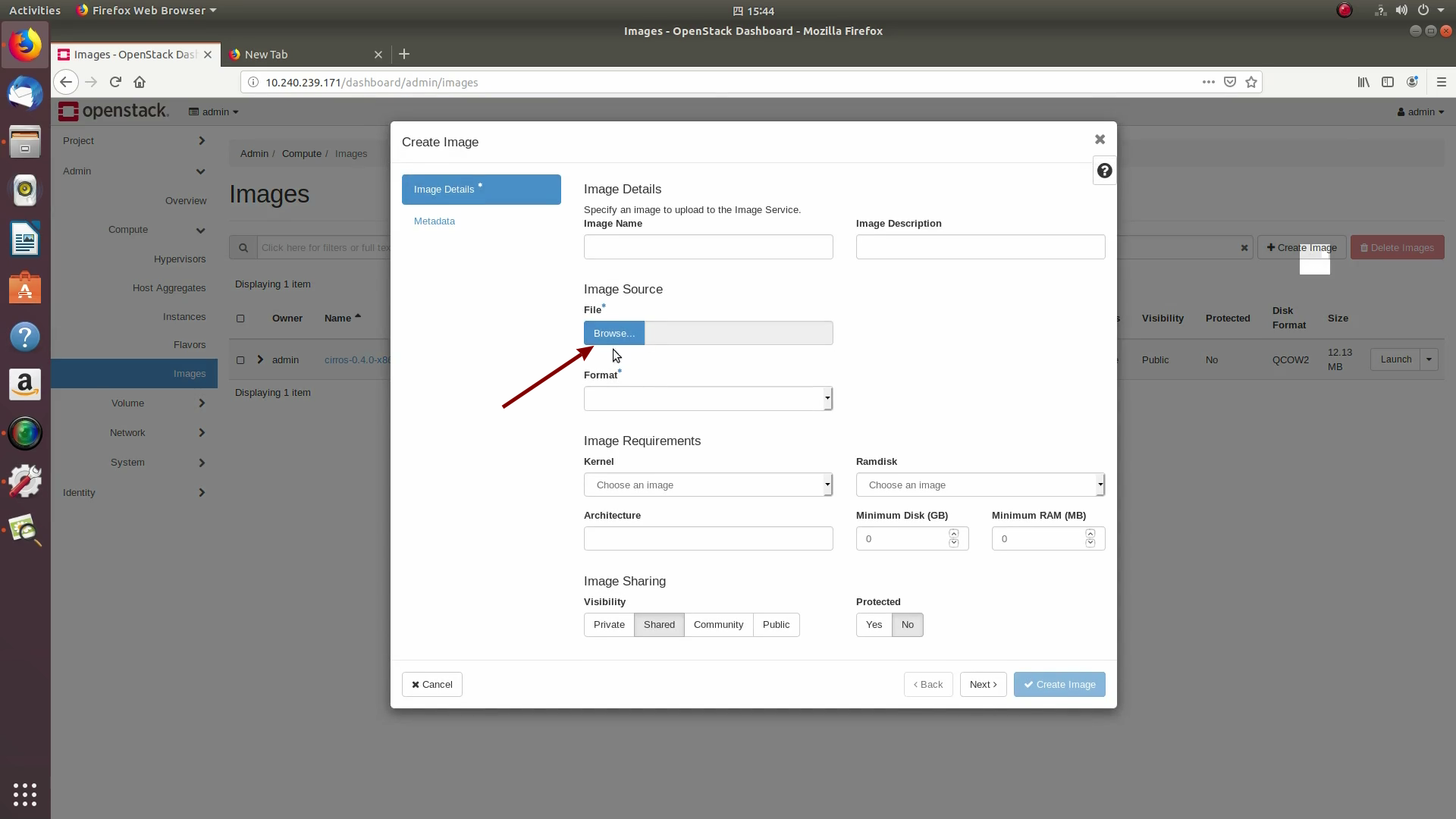Click the Browse... file button

pos(613,334)
